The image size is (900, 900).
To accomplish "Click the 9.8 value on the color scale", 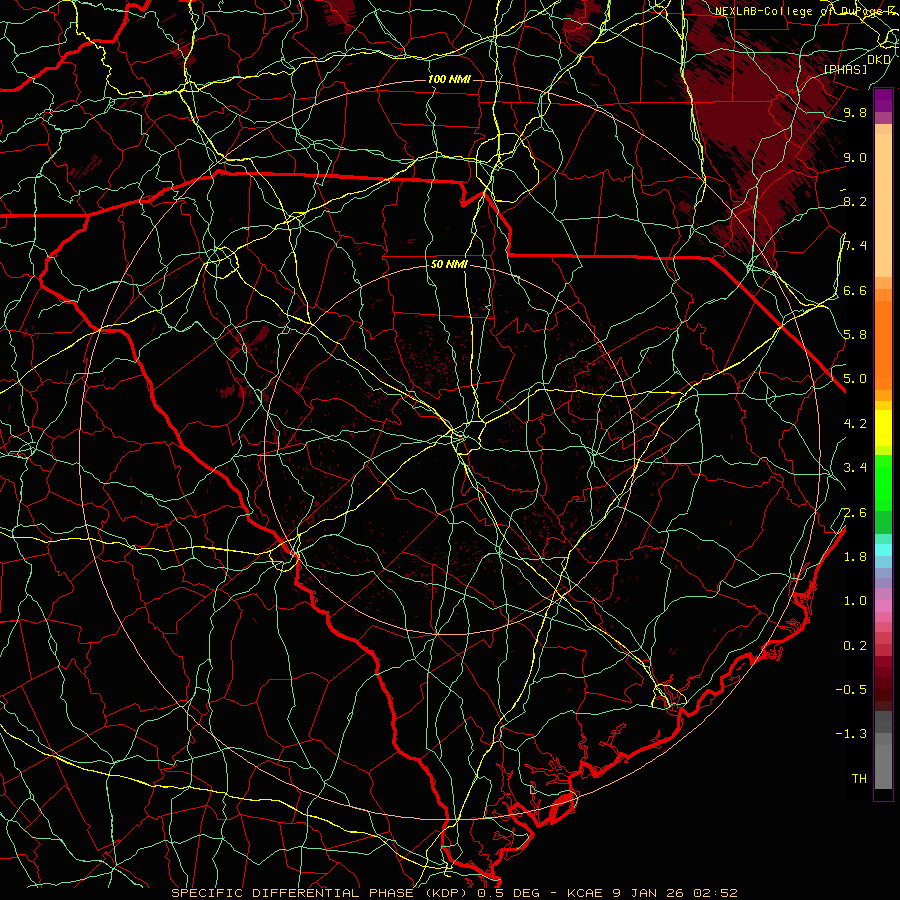I will point(855,112).
